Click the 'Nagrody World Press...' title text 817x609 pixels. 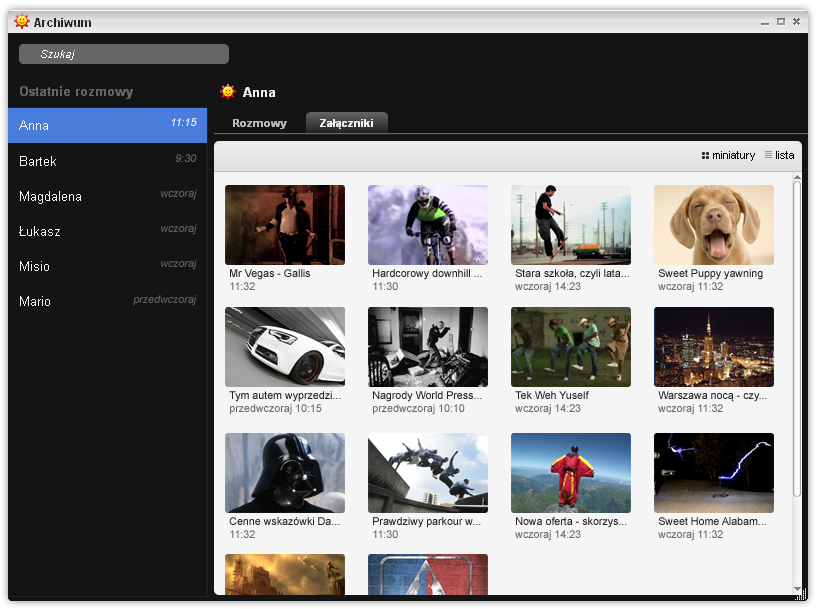pos(427,395)
